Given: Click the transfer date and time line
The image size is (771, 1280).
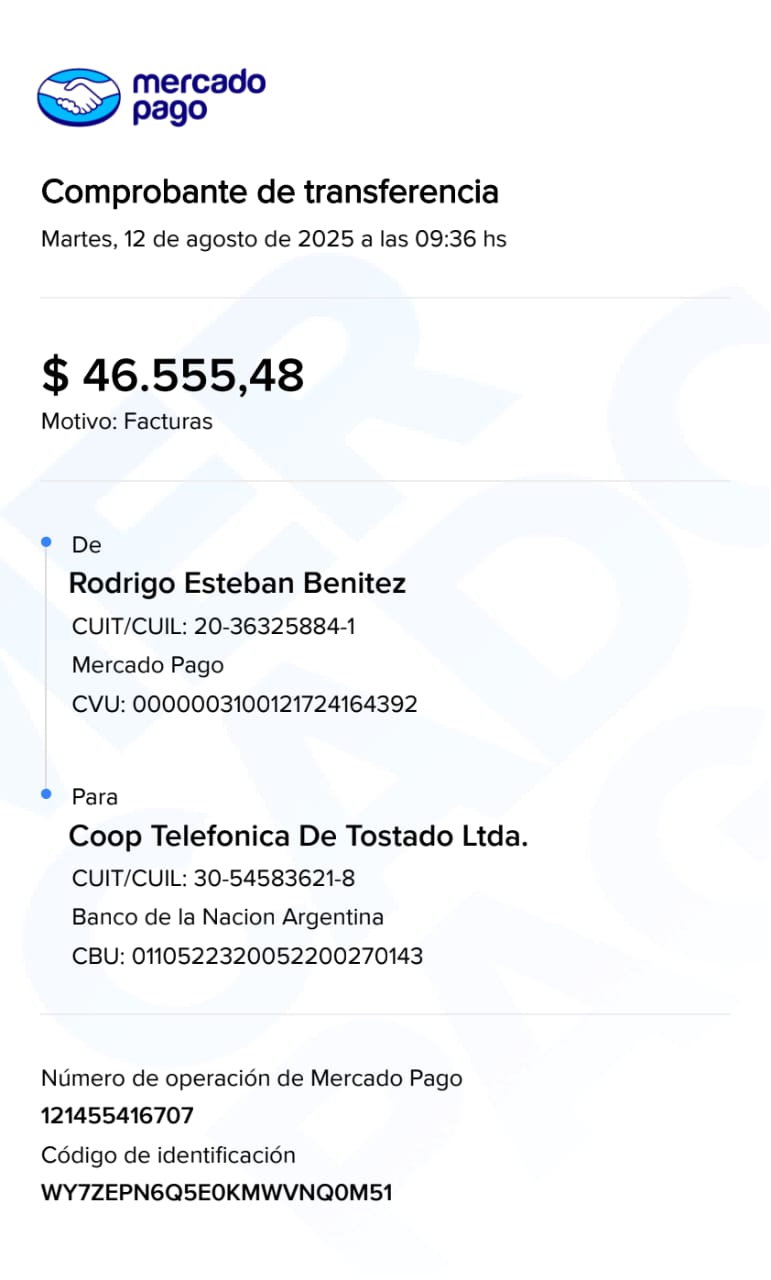Looking at the screenshot, I should 273,240.
